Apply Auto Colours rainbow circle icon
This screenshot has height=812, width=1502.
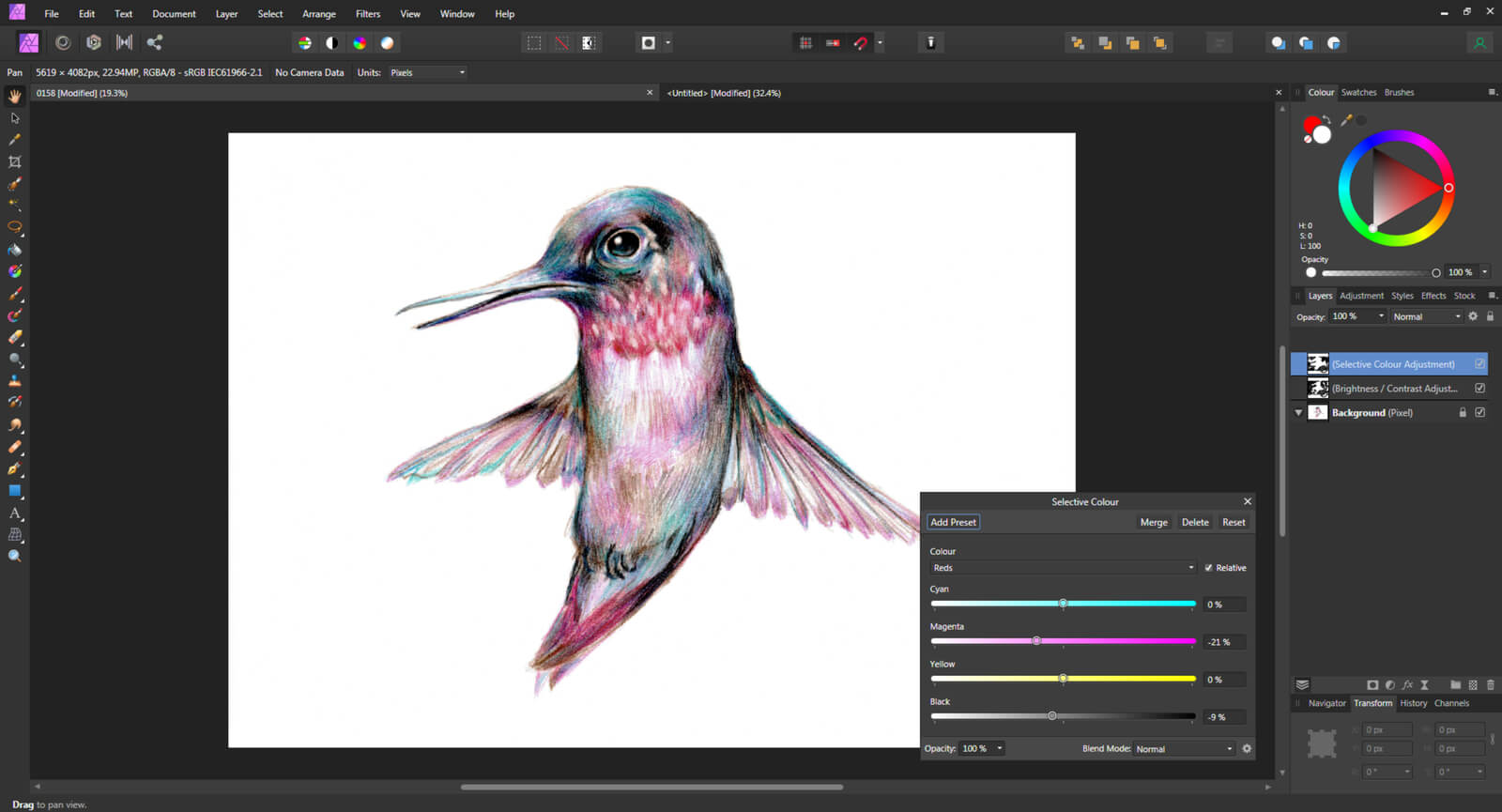[x=360, y=43]
